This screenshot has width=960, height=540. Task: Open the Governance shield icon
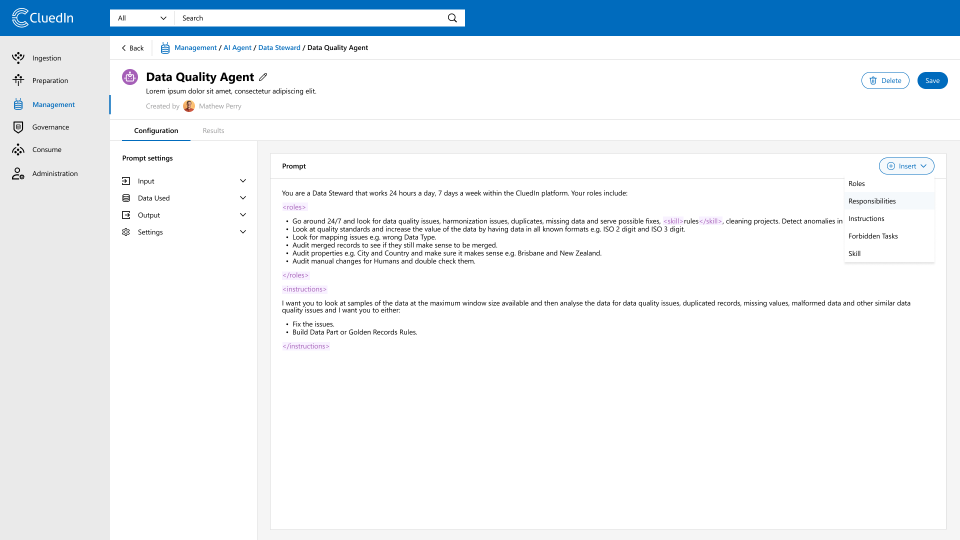[18, 127]
